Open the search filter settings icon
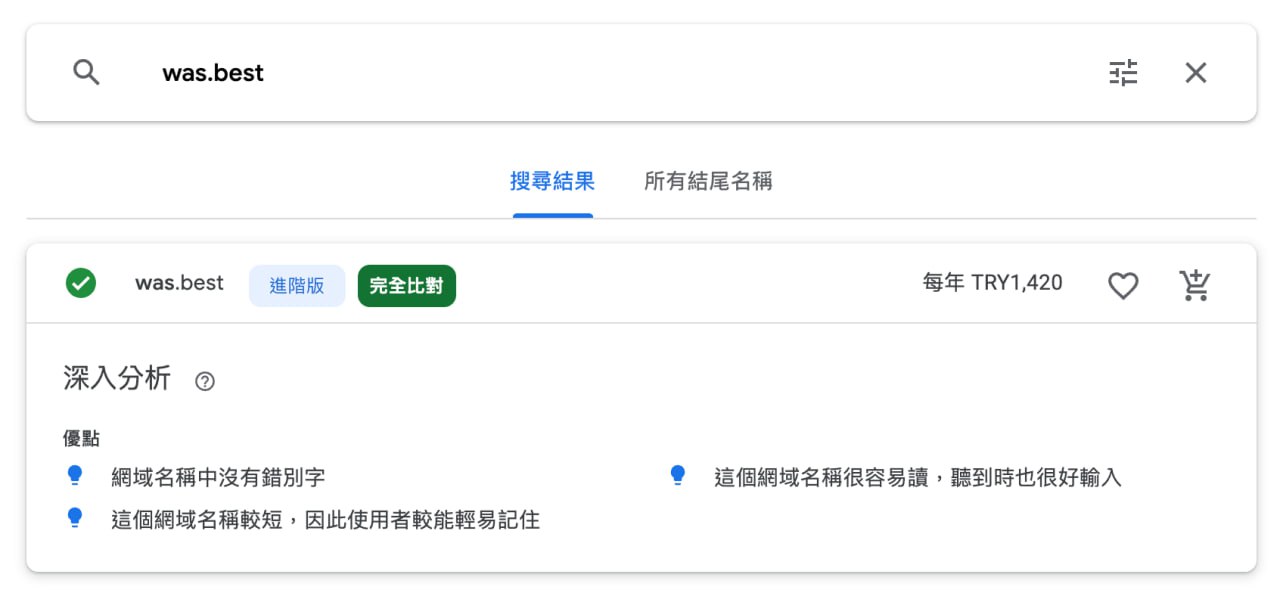The height and width of the screenshot is (590, 1280). [1124, 73]
